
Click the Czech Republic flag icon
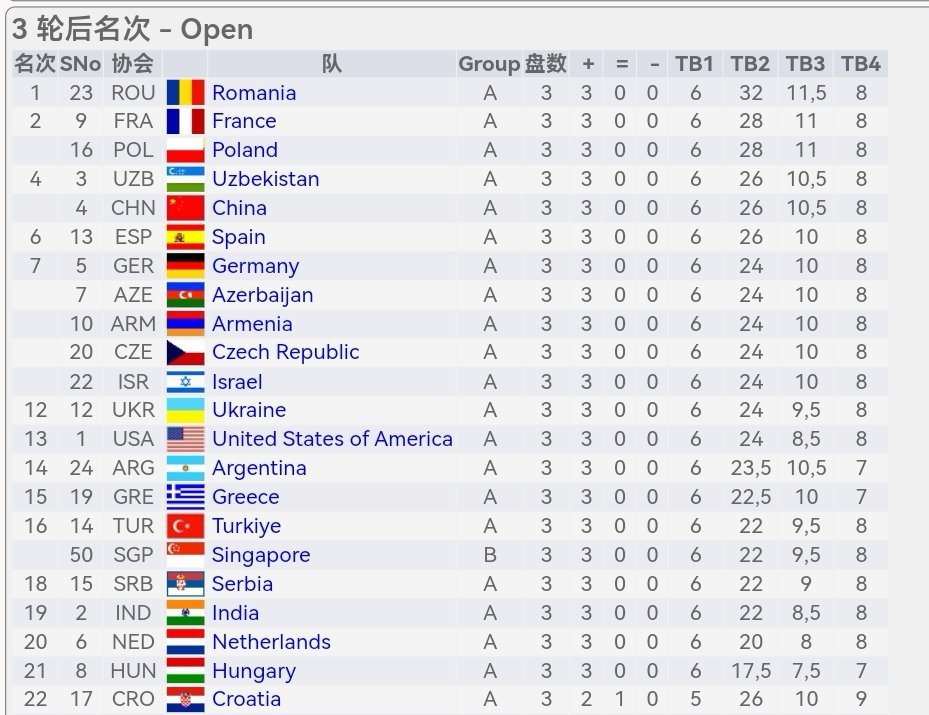click(185, 352)
